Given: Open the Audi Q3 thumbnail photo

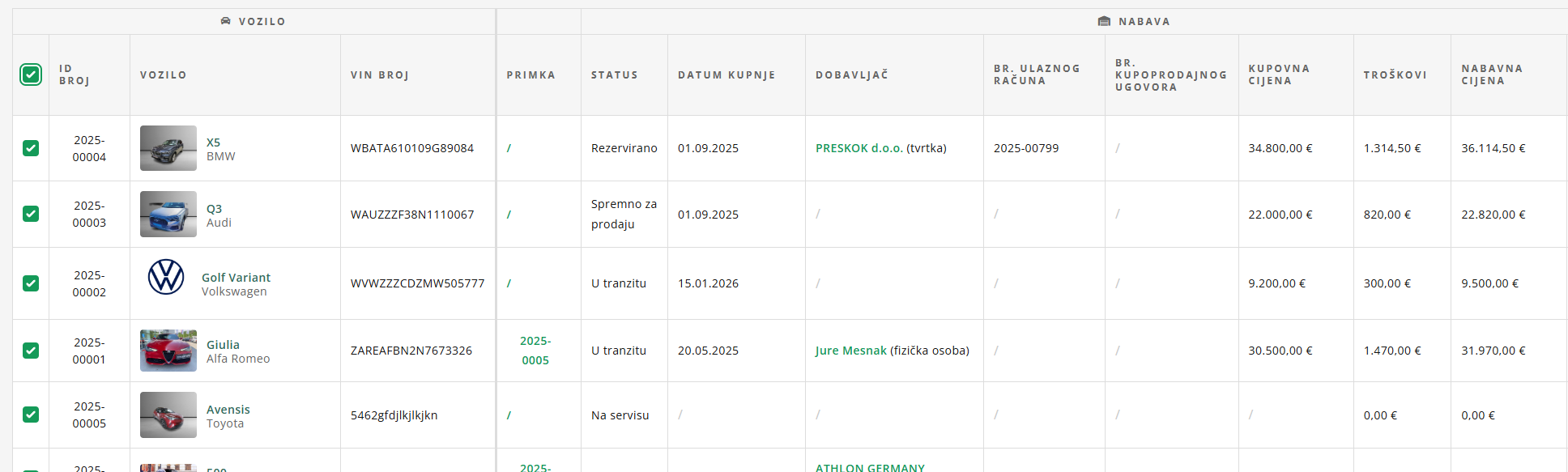Looking at the screenshot, I should coord(168,214).
